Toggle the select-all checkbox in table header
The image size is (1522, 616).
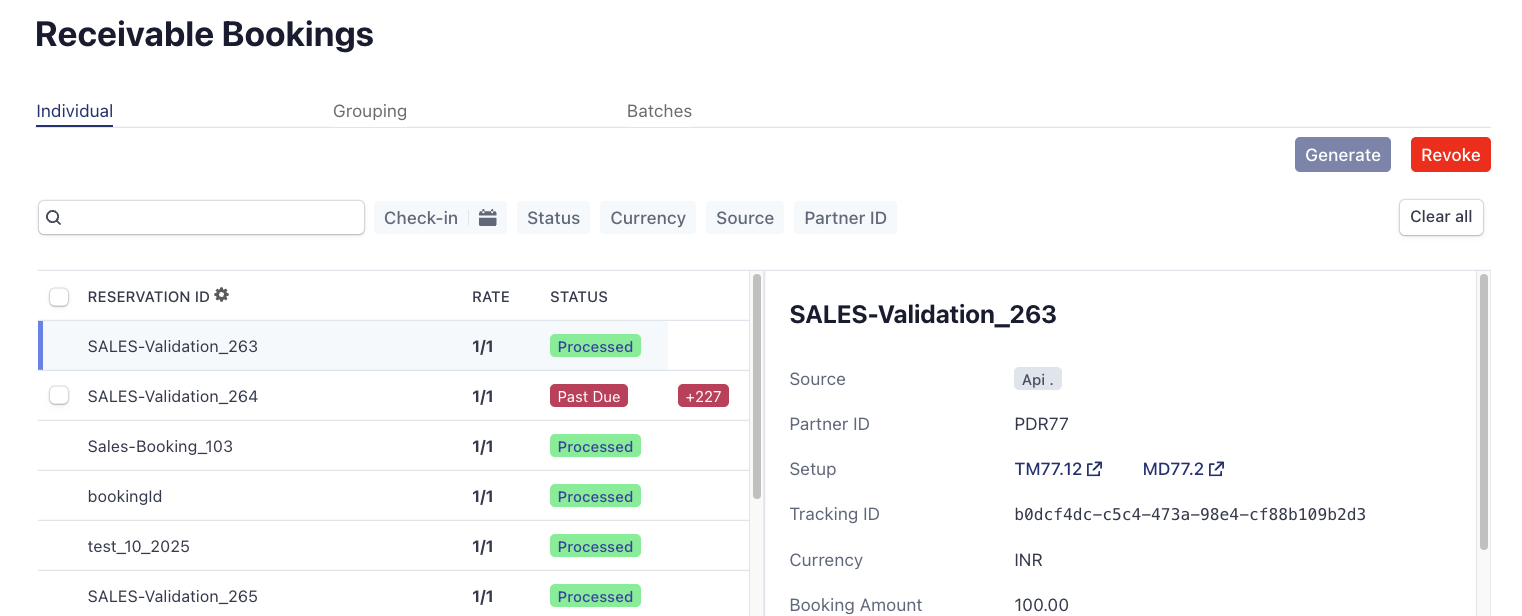pos(59,297)
